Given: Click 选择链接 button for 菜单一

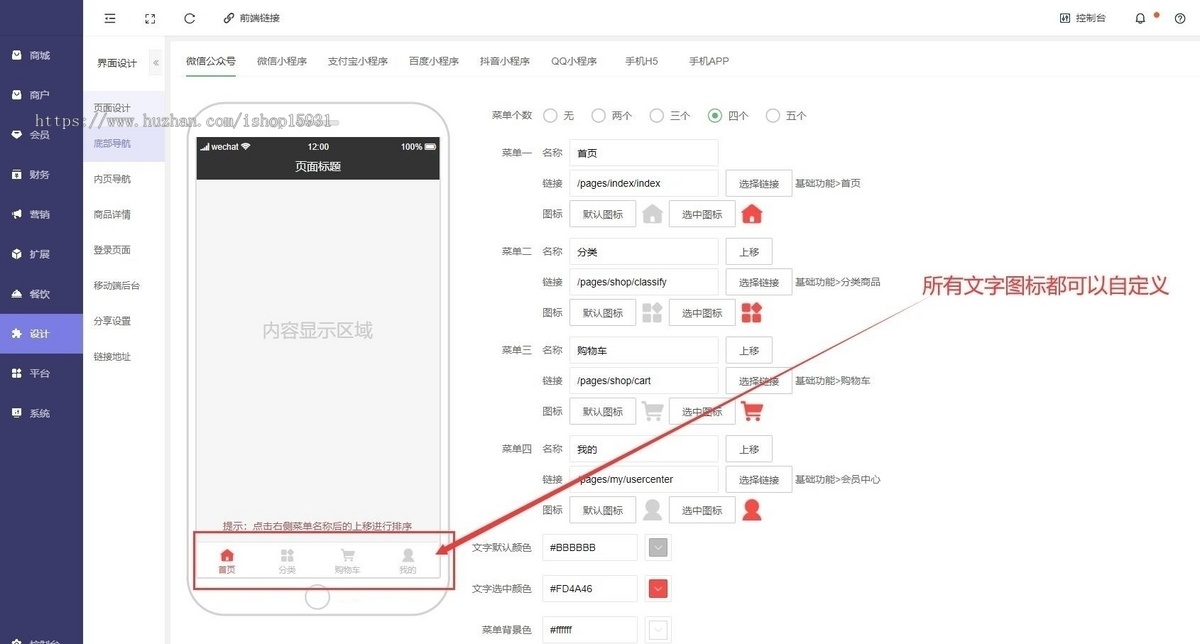Looking at the screenshot, I should [759, 184].
